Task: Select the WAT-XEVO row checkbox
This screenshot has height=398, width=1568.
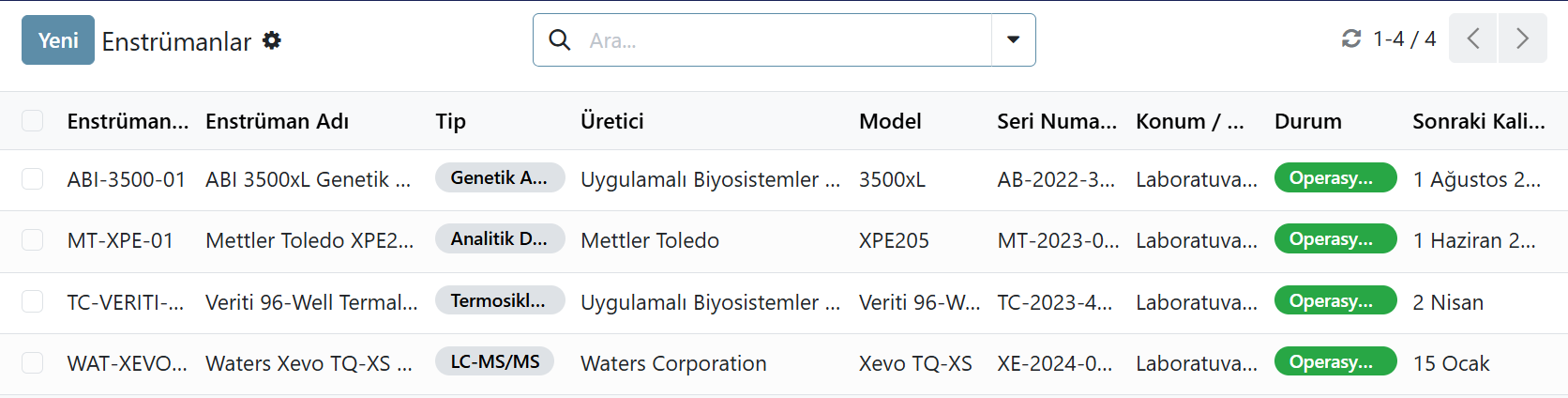Action: point(33,363)
